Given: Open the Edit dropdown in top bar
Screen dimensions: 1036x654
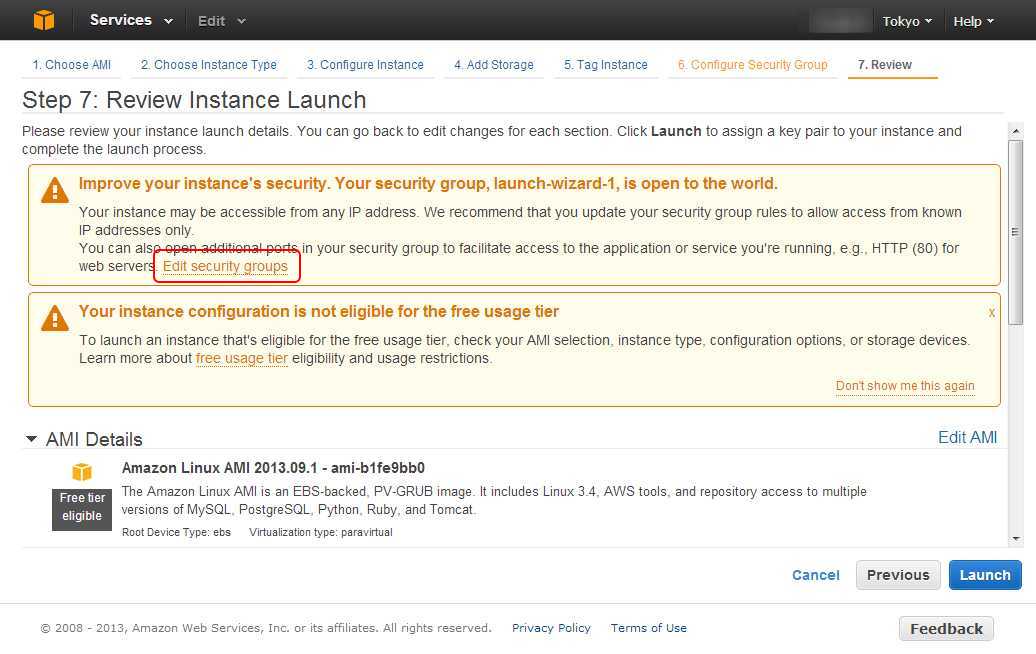Looking at the screenshot, I should (221, 21).
